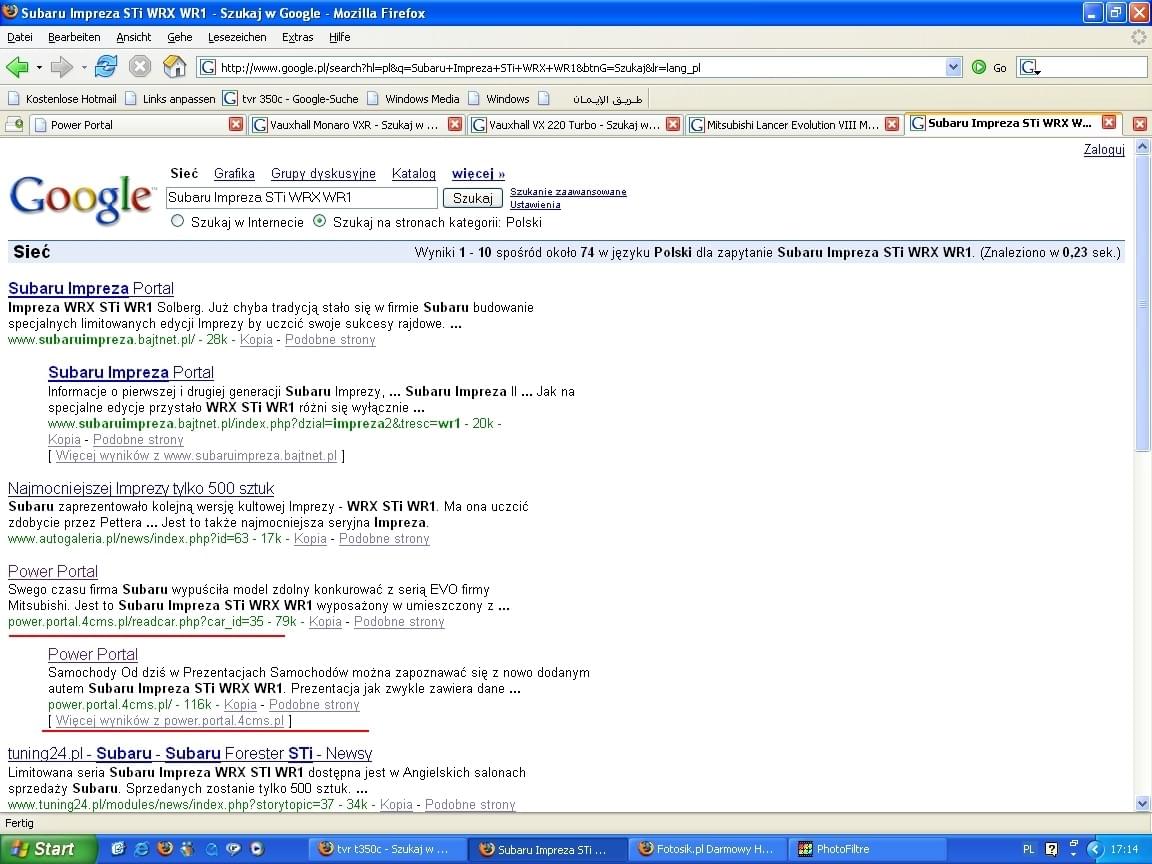Open the Ustawienia link
The image size is (1152, 864).
point(535,205)
